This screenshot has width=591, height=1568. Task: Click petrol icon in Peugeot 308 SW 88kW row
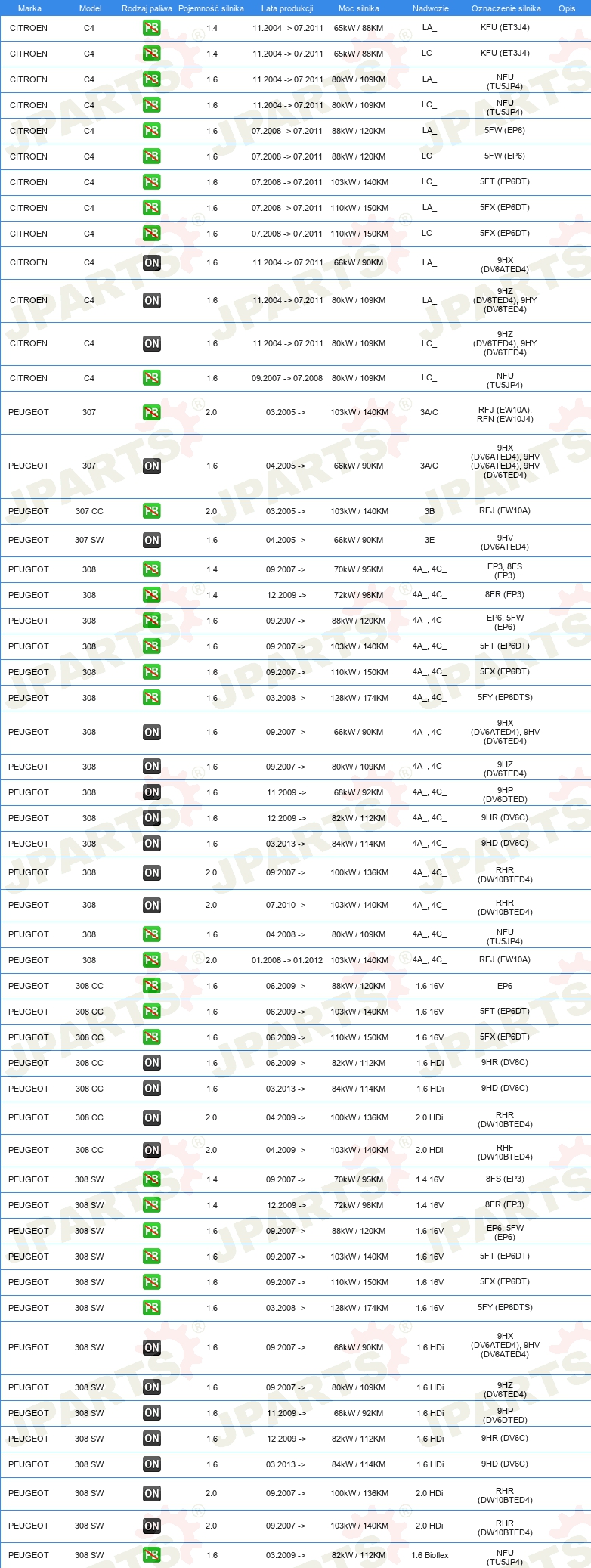pyautogui.click(x=152, y=1232)
